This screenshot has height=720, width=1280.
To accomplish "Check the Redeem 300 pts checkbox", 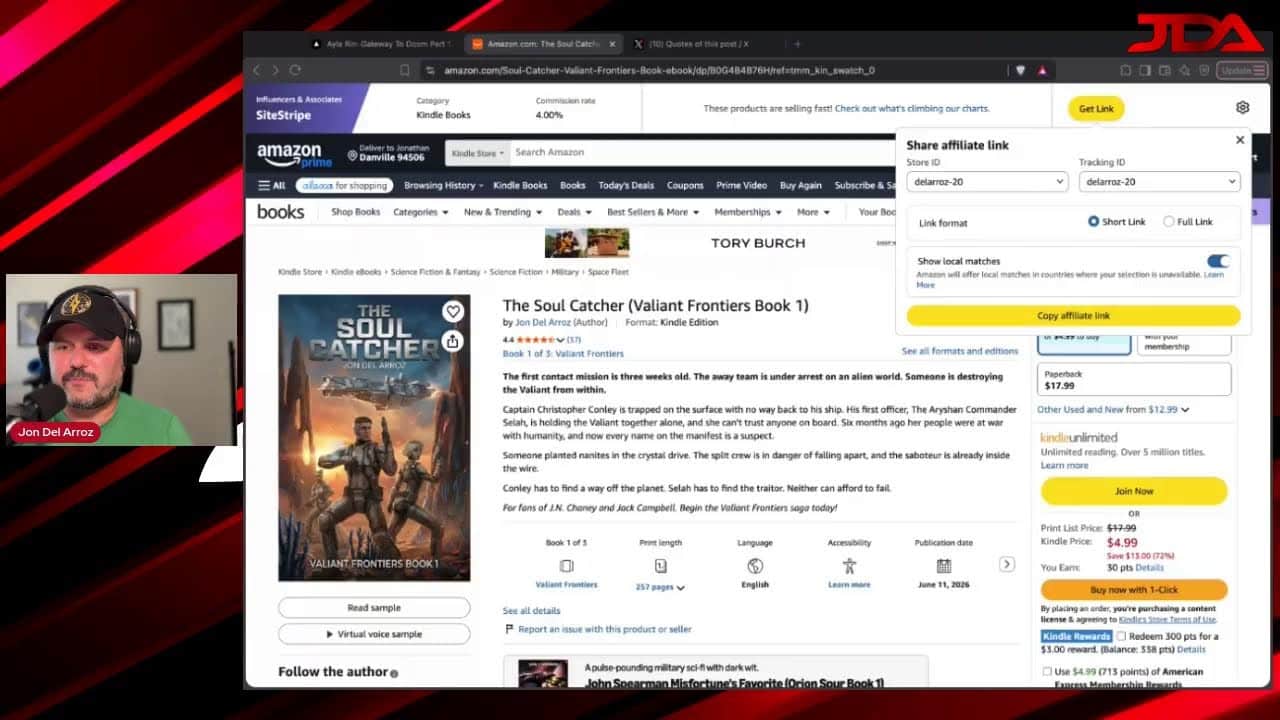I will 1121,636.
